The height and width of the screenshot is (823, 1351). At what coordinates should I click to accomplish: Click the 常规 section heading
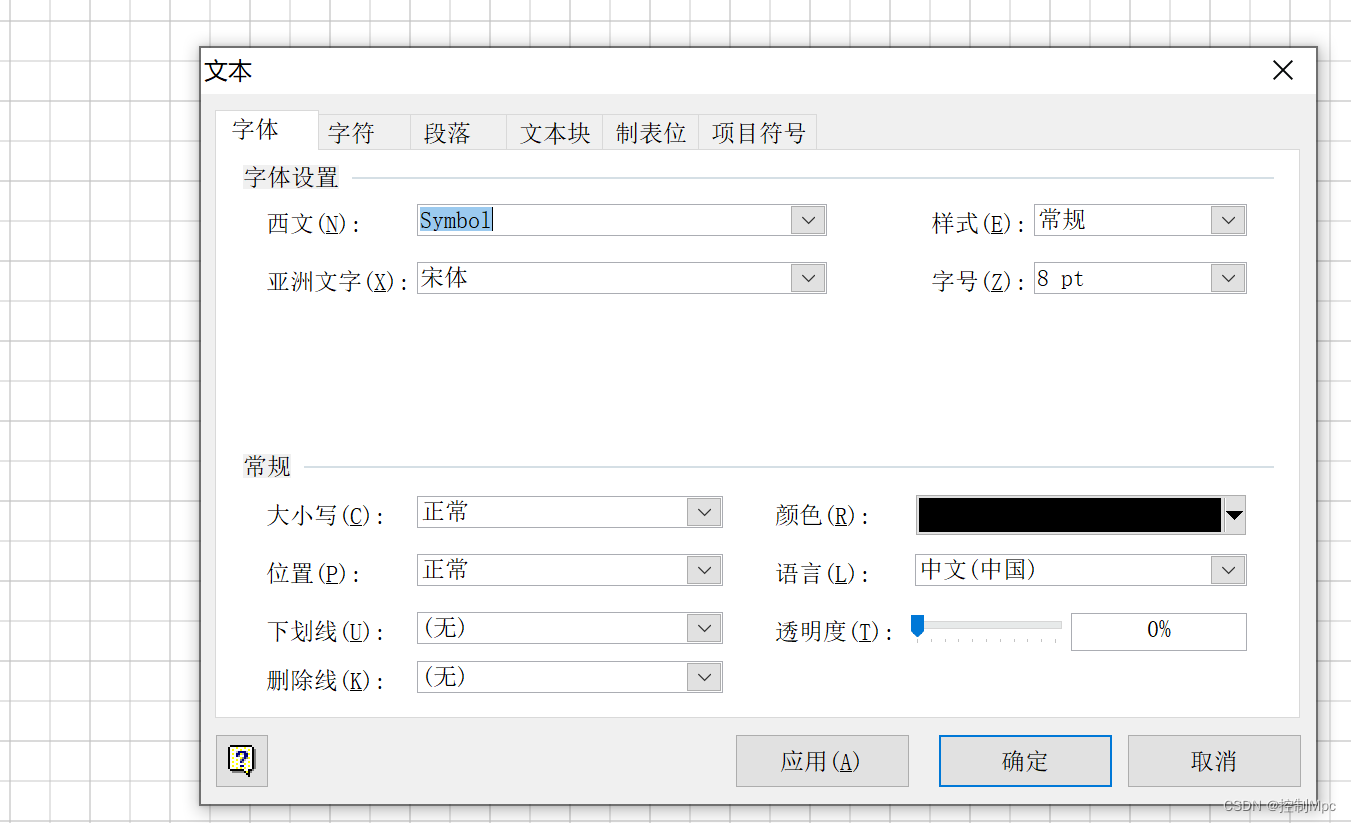coord(267,466)
